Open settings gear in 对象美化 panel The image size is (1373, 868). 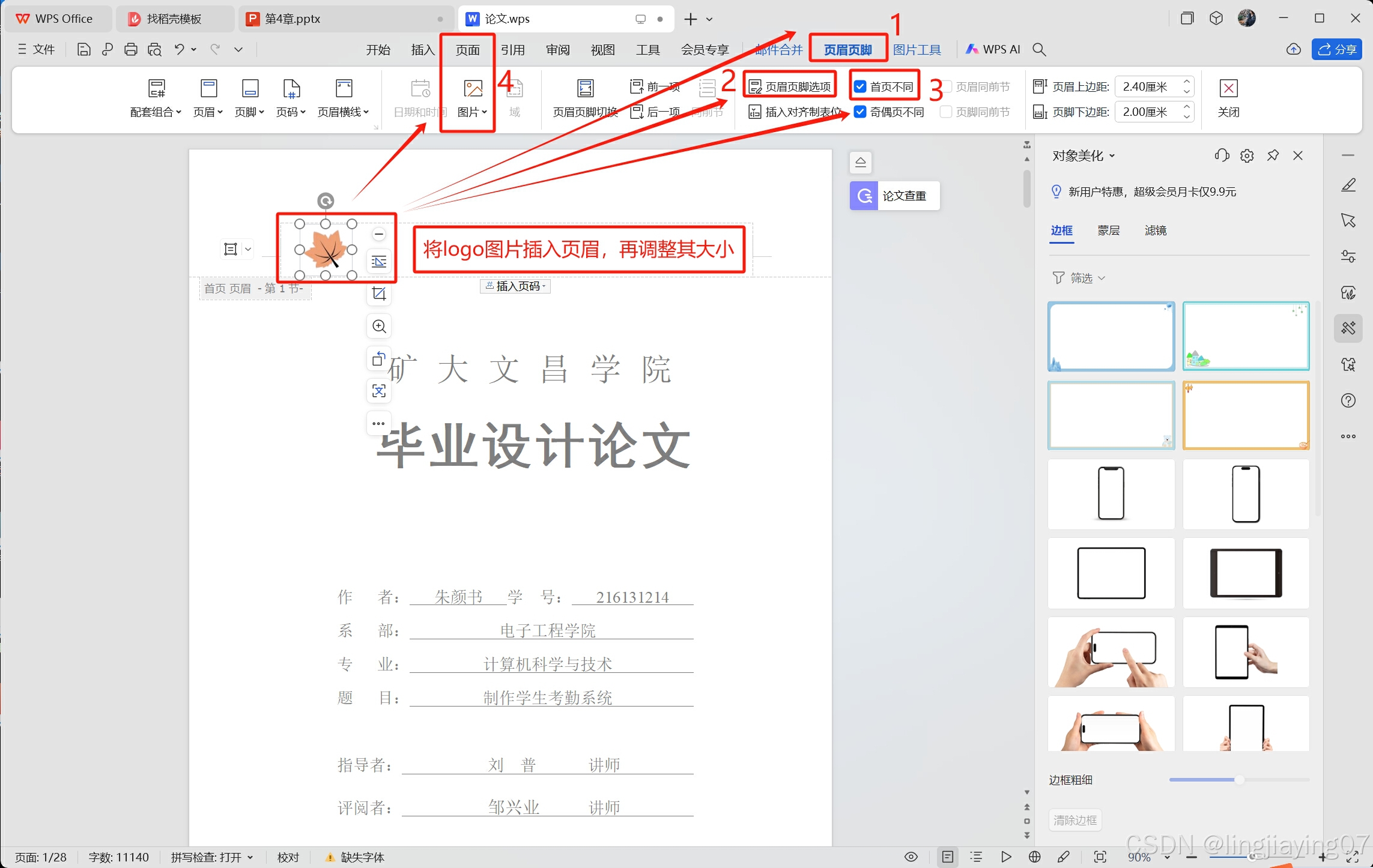[1247, 156]
